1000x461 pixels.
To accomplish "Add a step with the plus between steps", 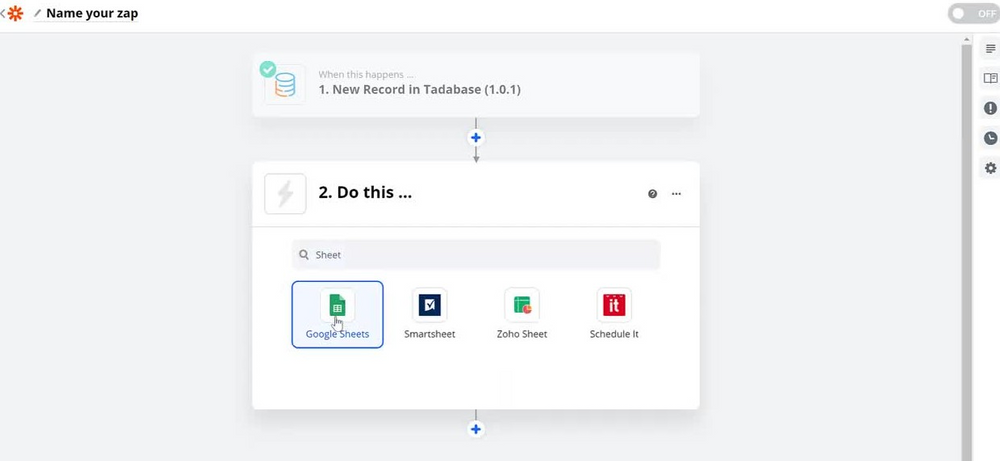I will point(476,138).
